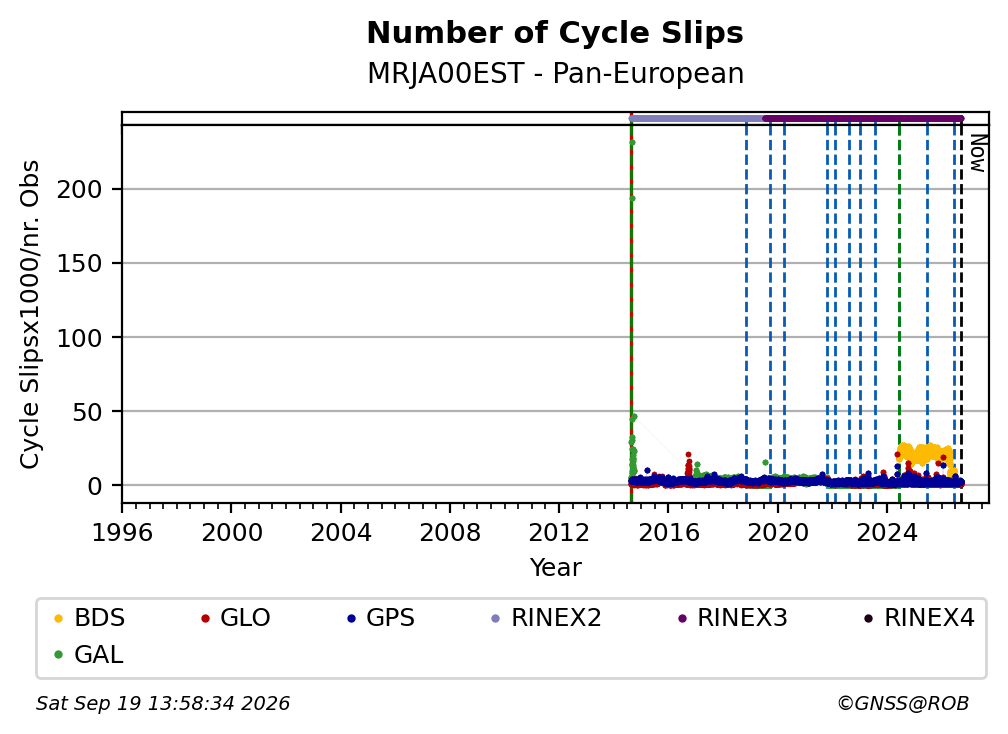Click the yellow BDS data cluster
1008x734 pixels.
pos(924,454)
